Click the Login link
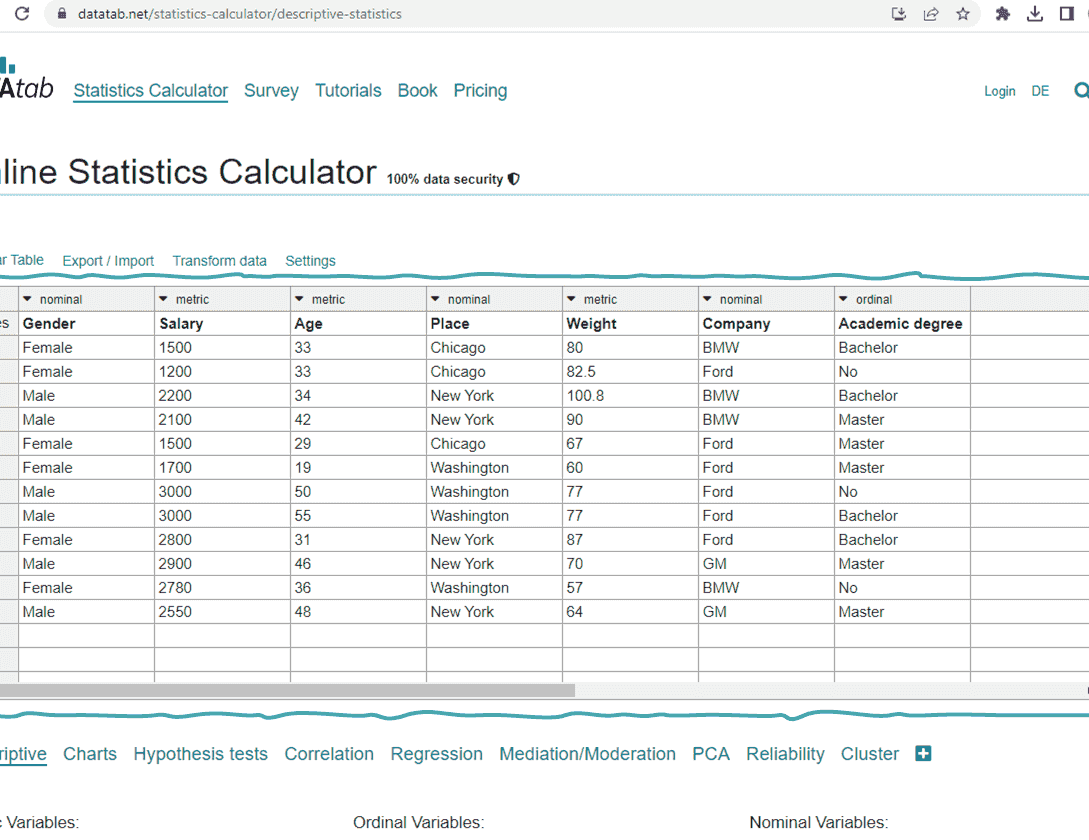1089x840 pixels. [x=999, y=90]
